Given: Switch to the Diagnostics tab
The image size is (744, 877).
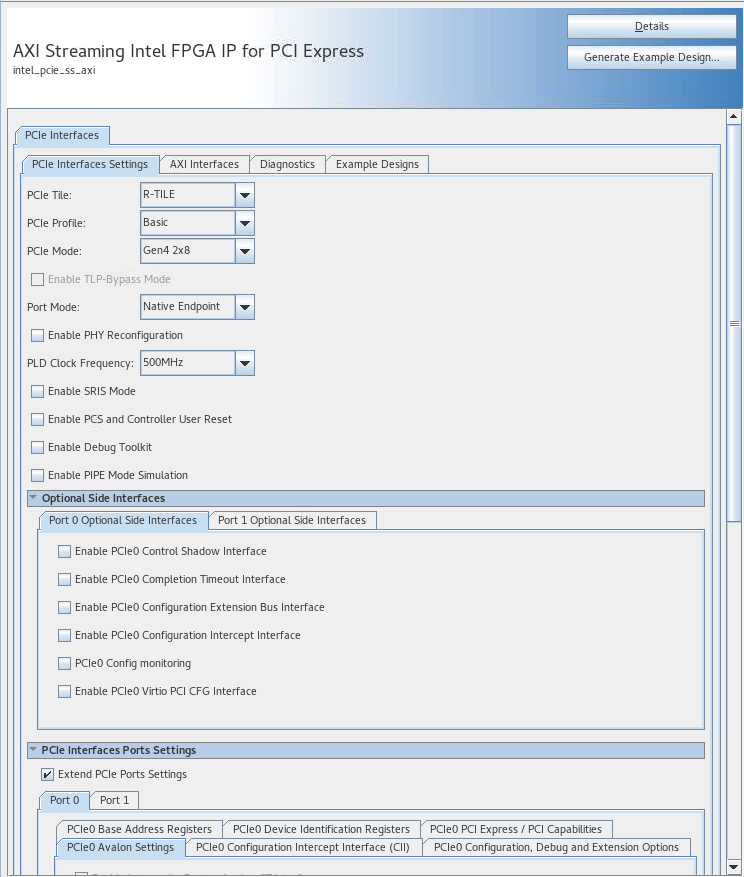Looking at the screenshot, I should 288,164.
